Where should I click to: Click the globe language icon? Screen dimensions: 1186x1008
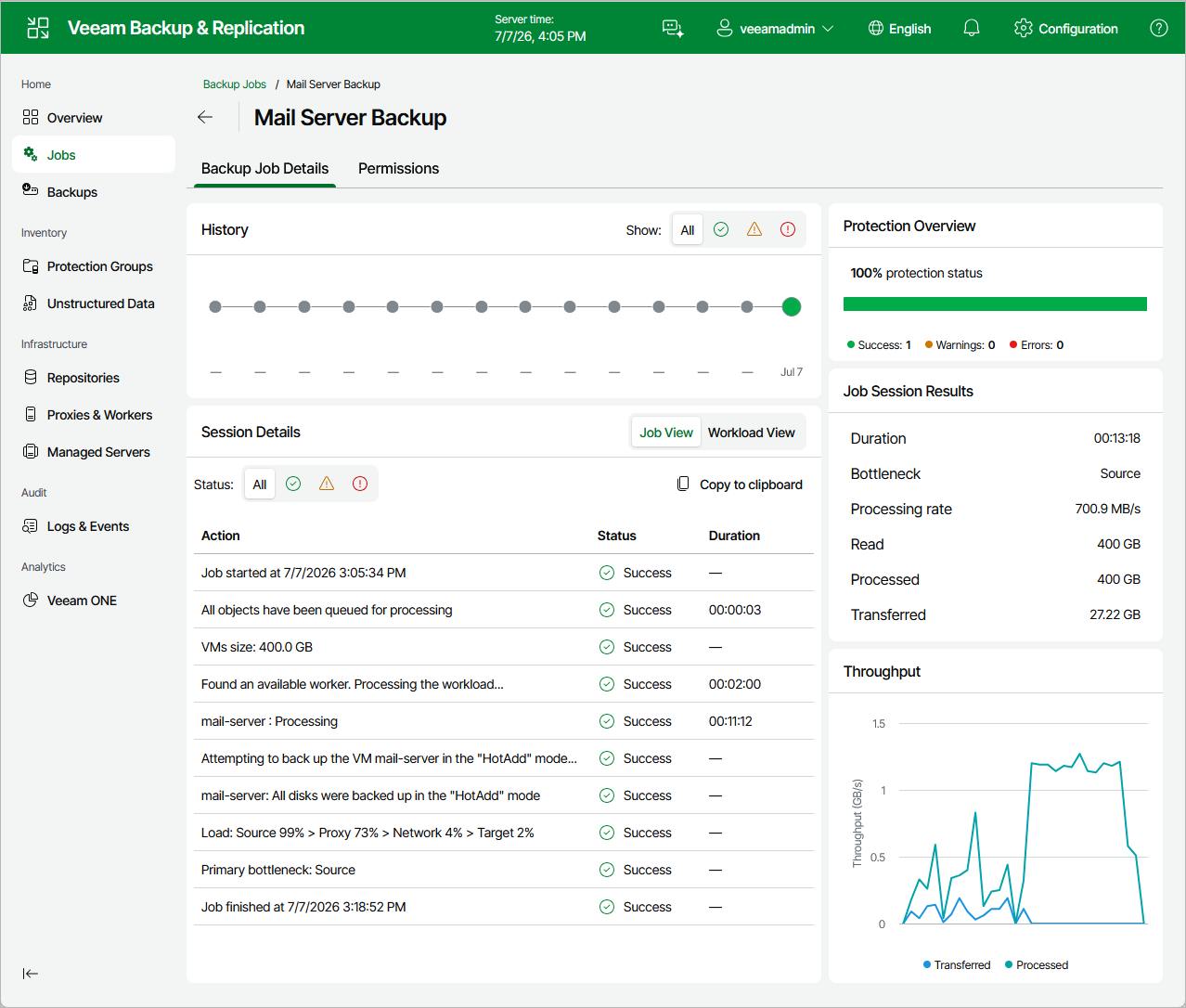876,28
